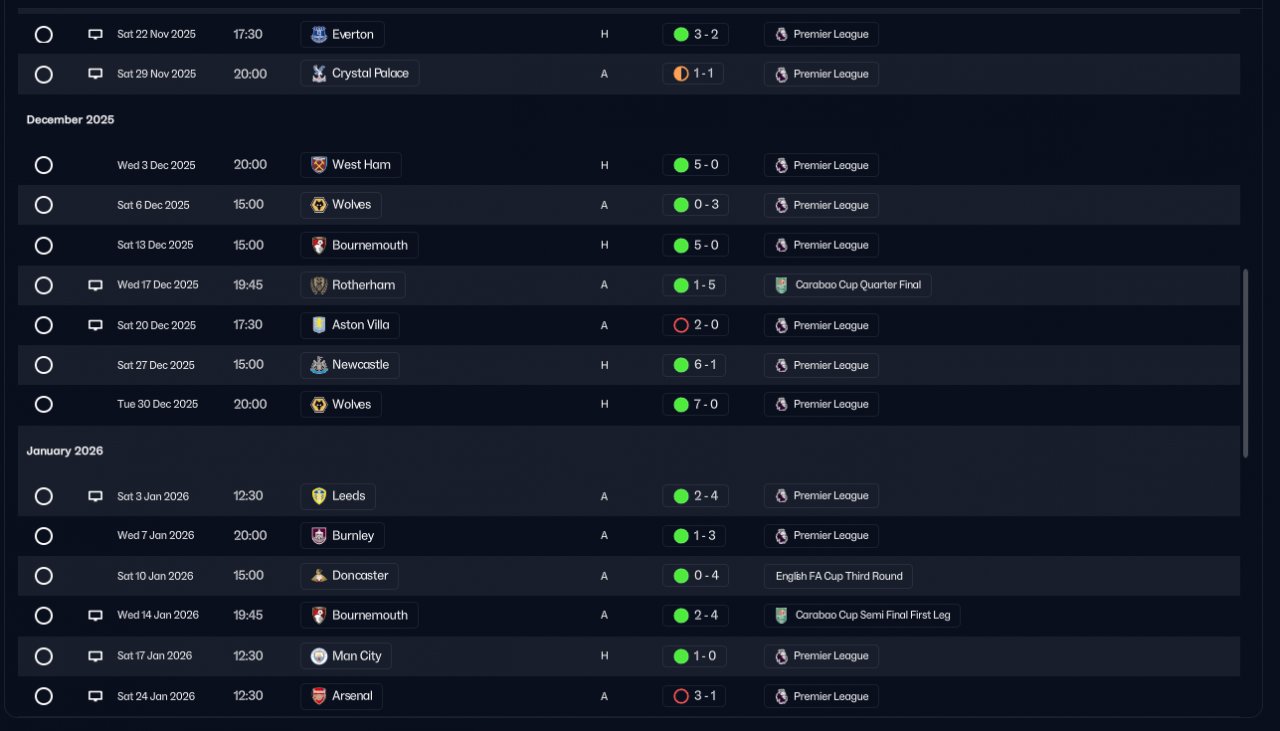Collapse the December 2025 month section

(x=70, y=120)
